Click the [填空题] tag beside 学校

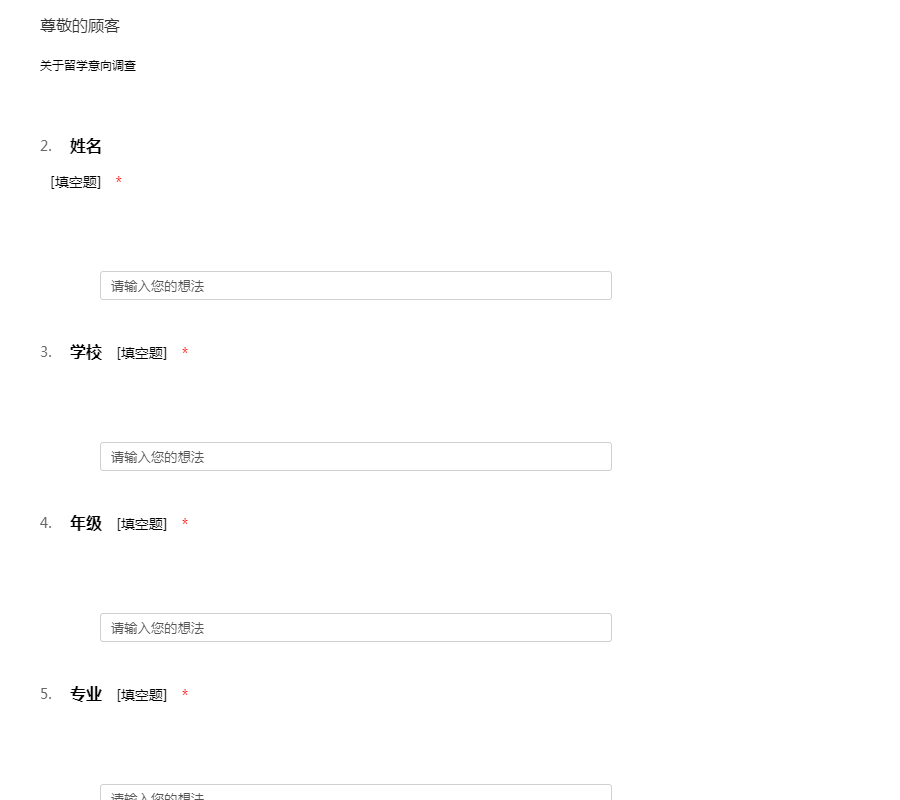pos(142,353)
